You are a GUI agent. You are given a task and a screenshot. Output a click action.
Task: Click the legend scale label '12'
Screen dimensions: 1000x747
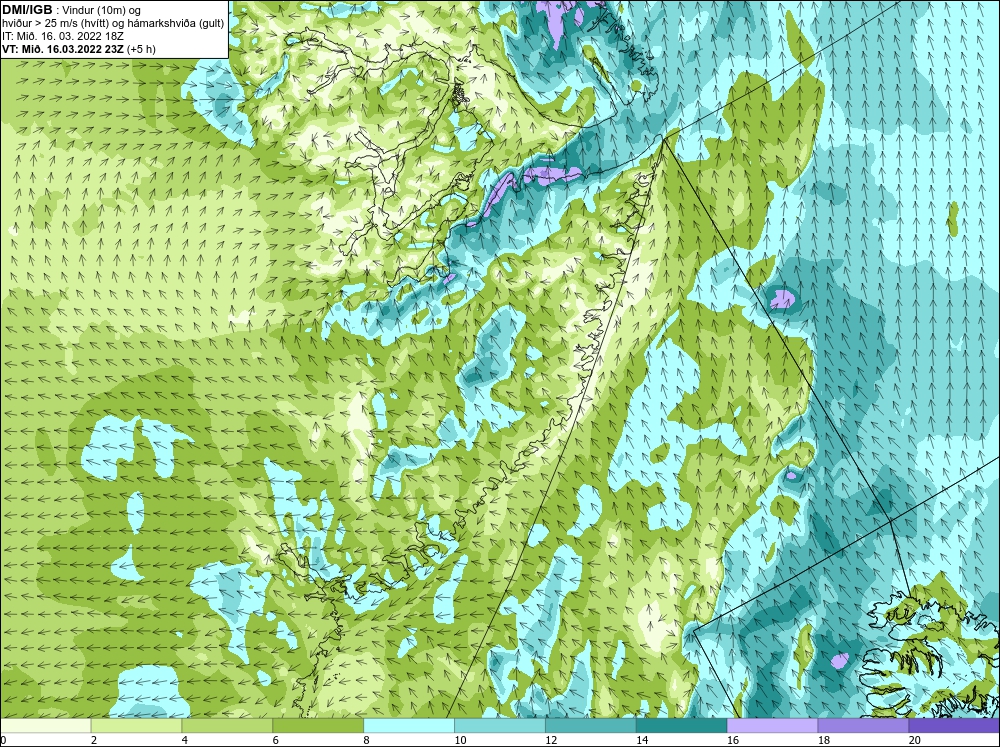(x=551, y=740)
